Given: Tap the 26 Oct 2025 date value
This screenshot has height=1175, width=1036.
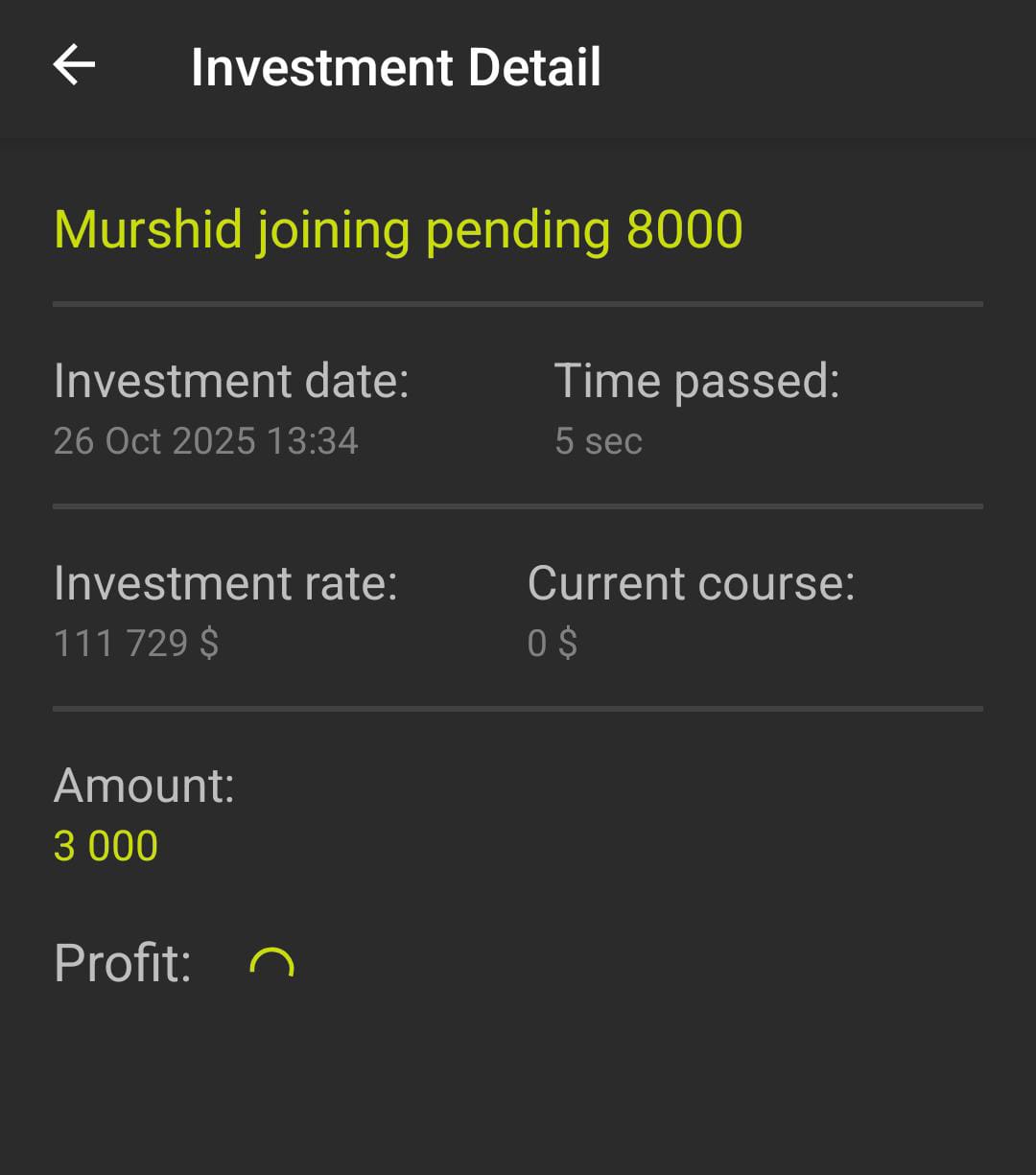Looking at the screenshot, I should pyautogui.click(x=154, y=441).
